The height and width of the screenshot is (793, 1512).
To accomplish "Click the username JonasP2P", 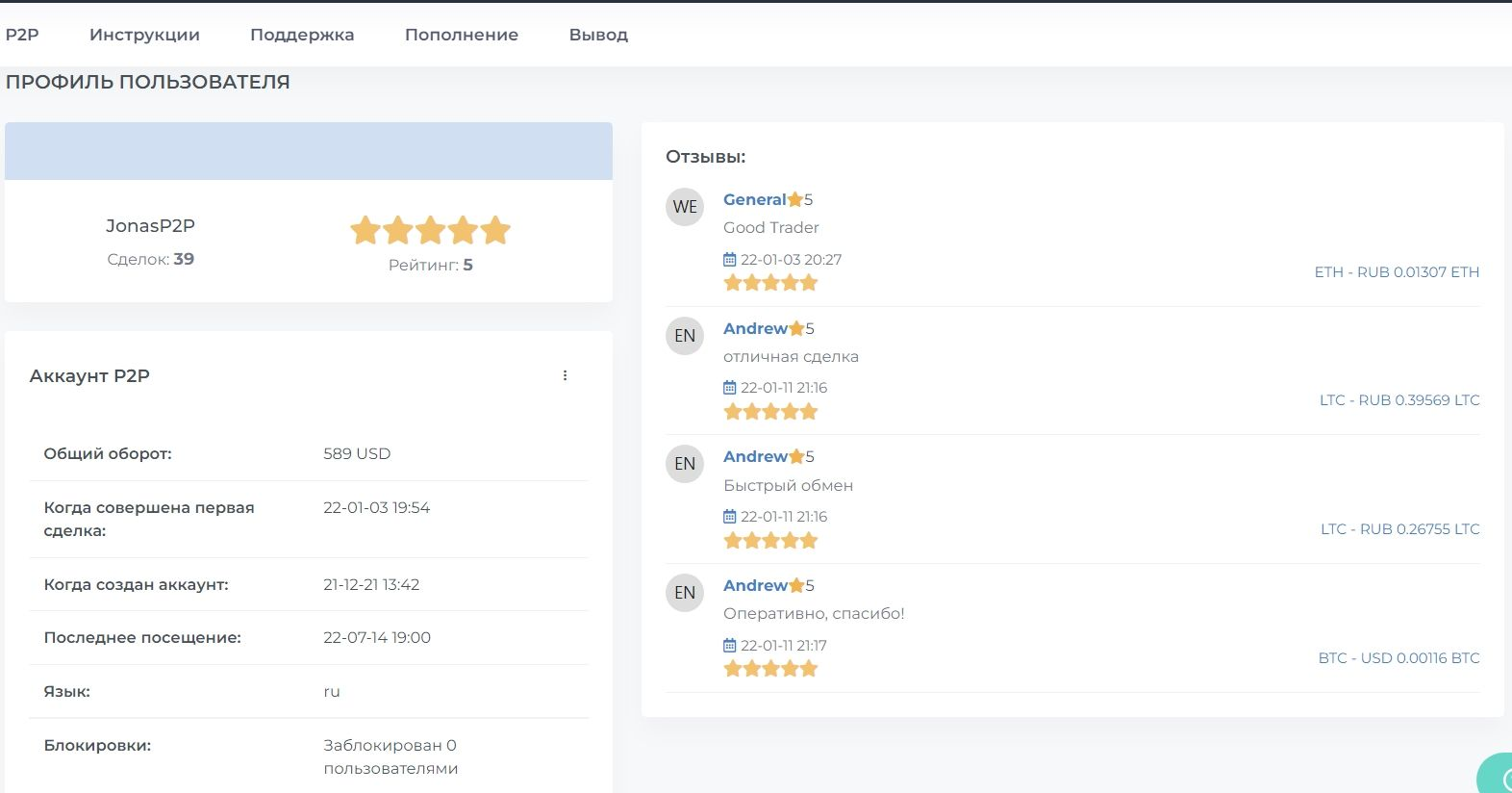I will [150, 226].
